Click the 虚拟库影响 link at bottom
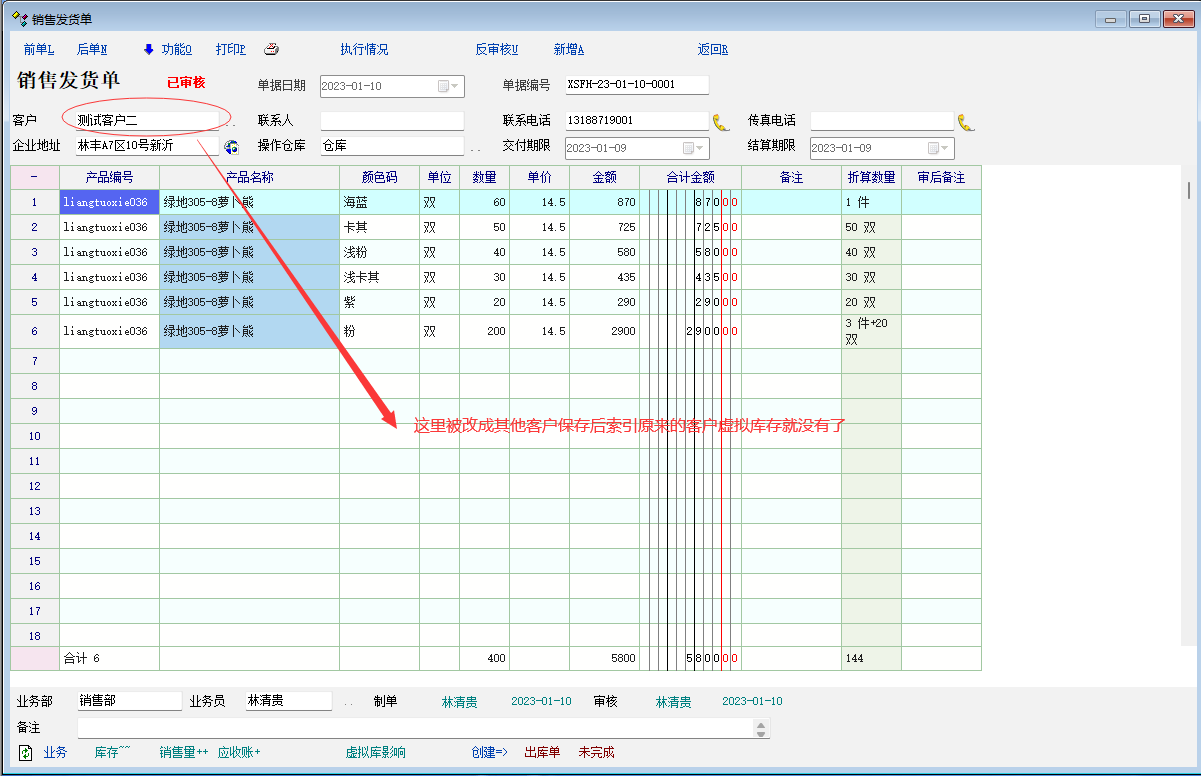The image size is (1201, 776). [375, 752]
